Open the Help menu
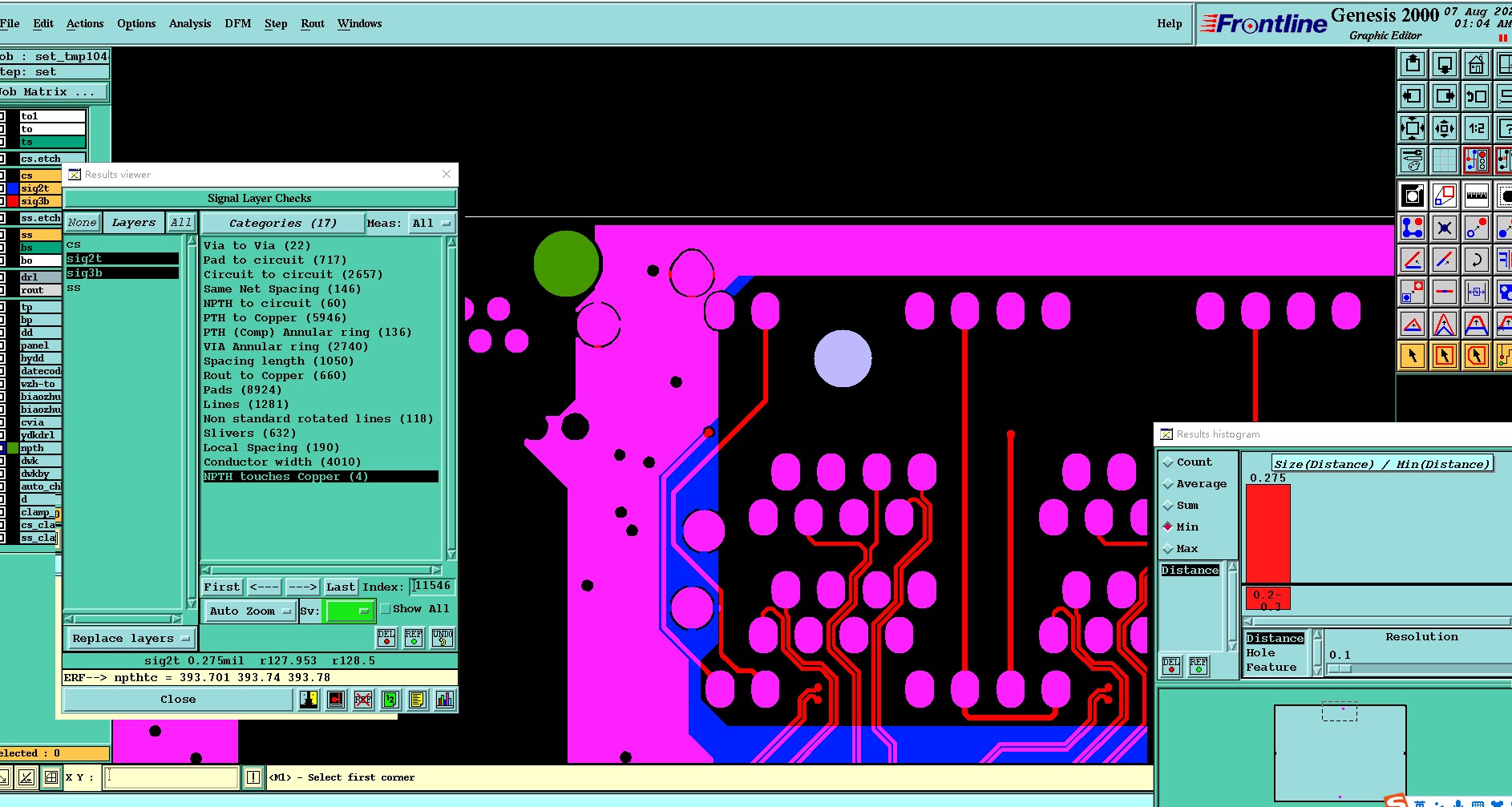 [1170, 24]
